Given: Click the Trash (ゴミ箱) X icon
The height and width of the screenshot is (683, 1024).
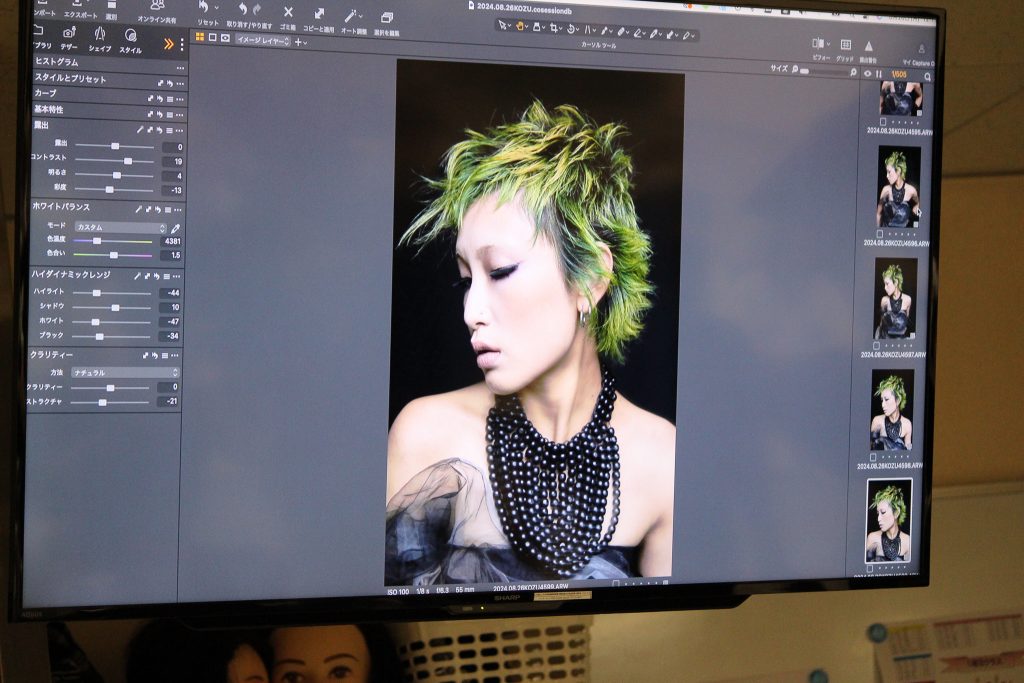Looking at the screenshot, I should point(288,12).
